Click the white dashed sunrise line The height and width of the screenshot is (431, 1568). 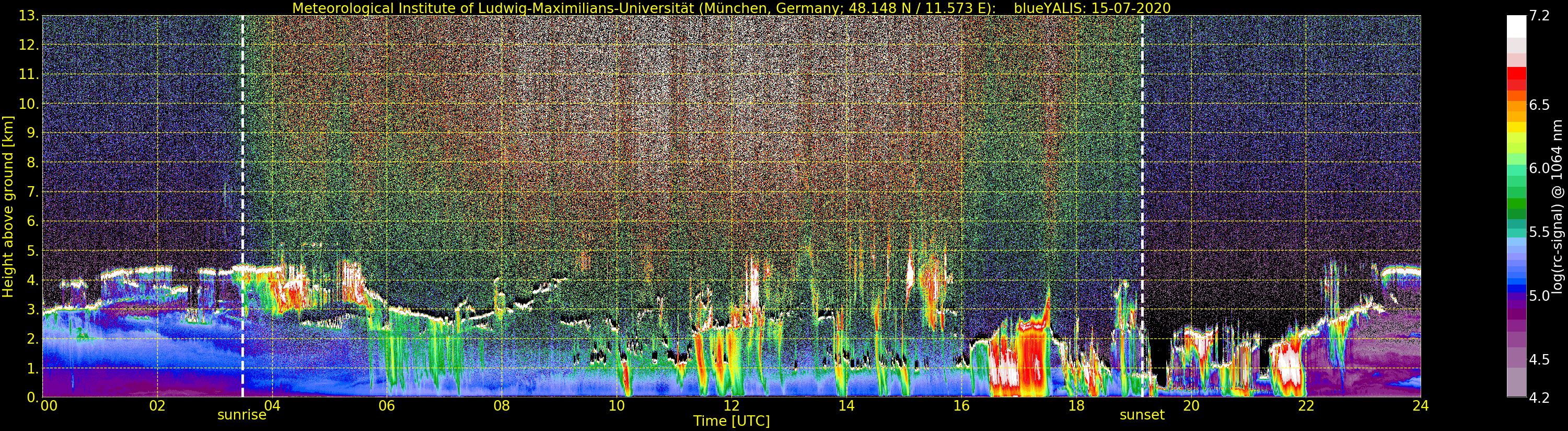[x=242, y=206]
